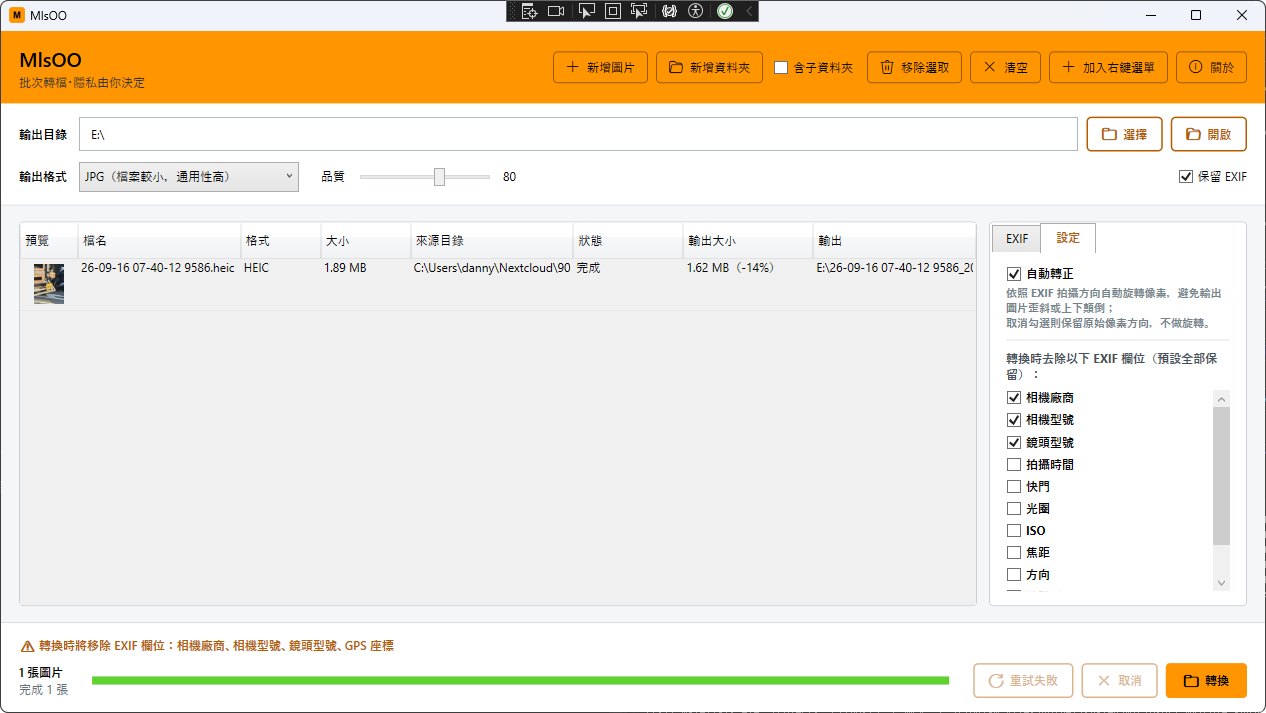The height and width of the screenshot is (713, 1266).
Task: Click the 1.62 MB（-14%）output size cell
Action: tap(731, 269)
